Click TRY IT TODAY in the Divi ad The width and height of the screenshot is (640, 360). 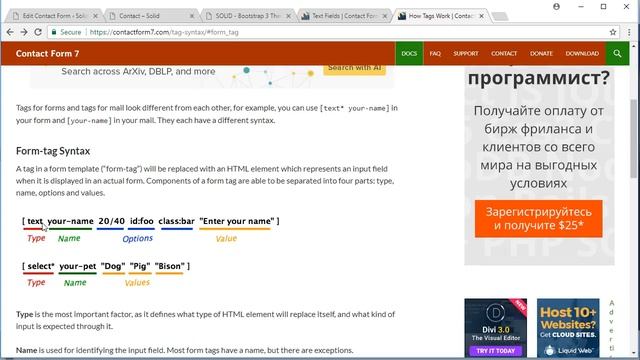496,351
